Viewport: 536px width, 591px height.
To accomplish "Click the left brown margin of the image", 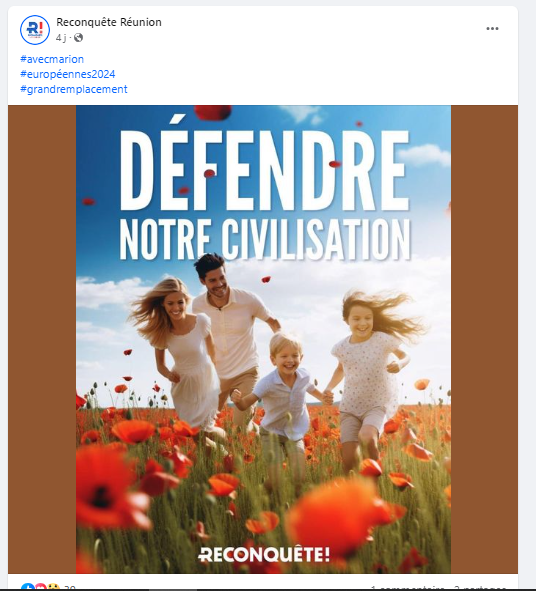I will (42, 339).
